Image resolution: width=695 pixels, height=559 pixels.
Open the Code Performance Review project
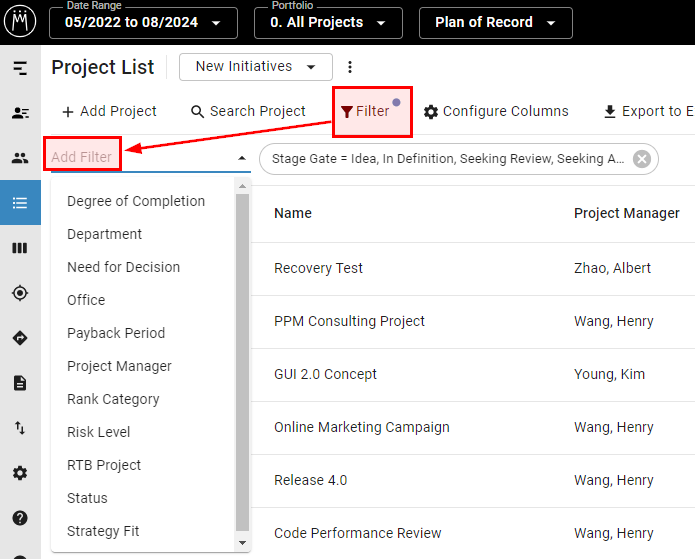[x=358, y=533]
